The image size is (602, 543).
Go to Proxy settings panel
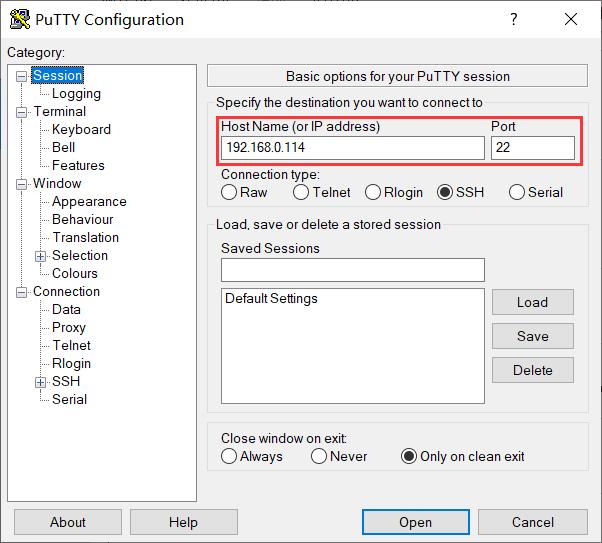click(69, 327)
